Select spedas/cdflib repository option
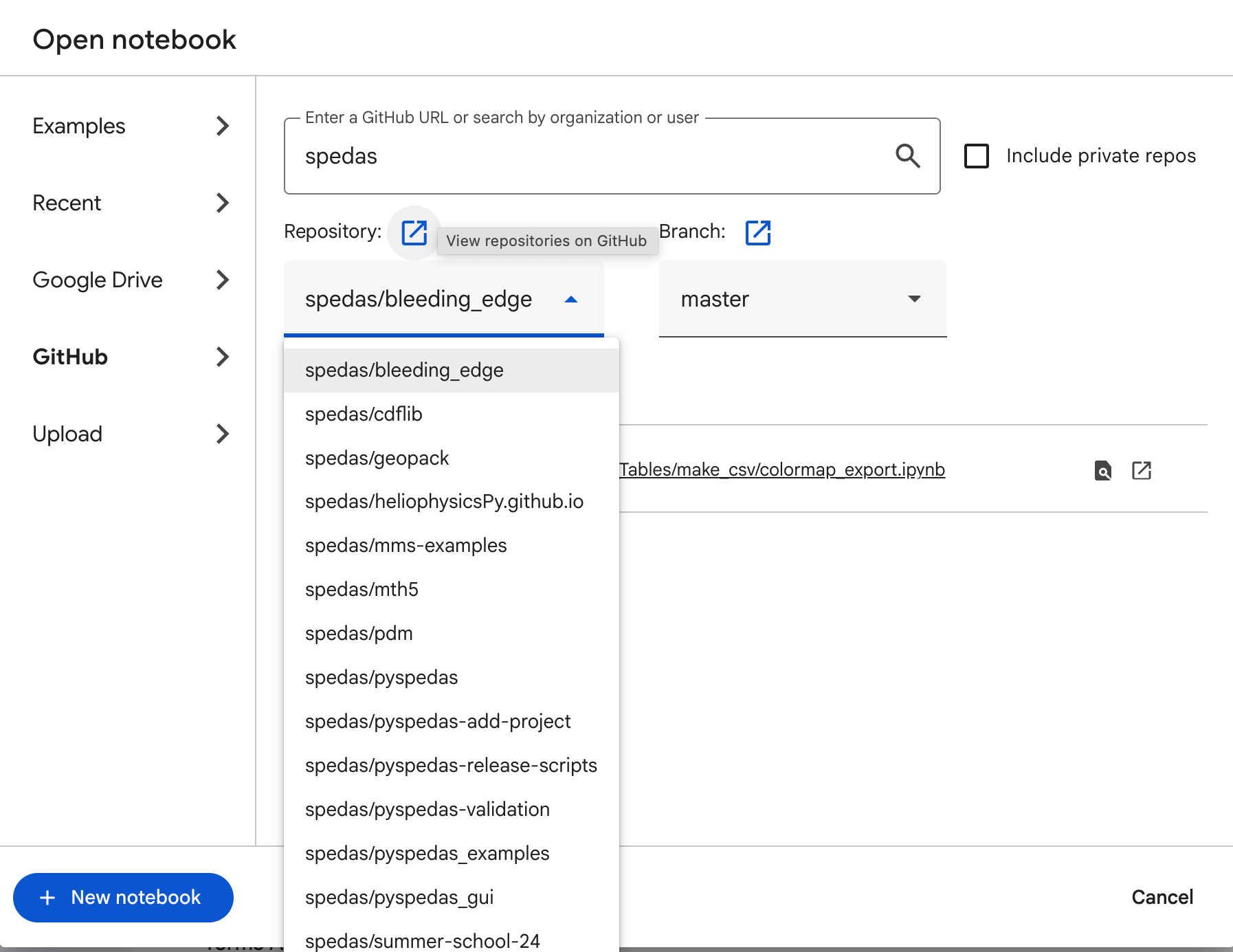This screenshot has width=1233, height=952. point(452,414)
